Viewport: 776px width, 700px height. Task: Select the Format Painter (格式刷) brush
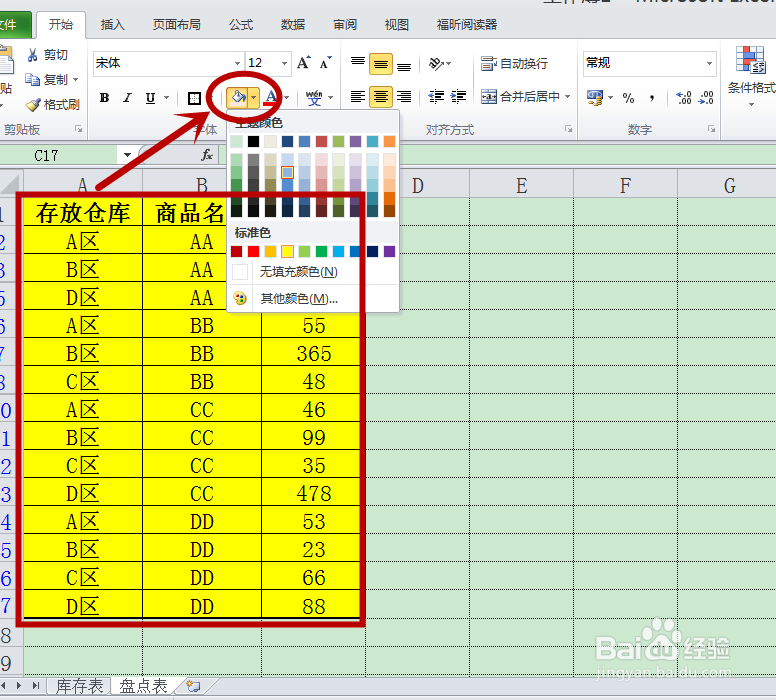coord(33,104)
